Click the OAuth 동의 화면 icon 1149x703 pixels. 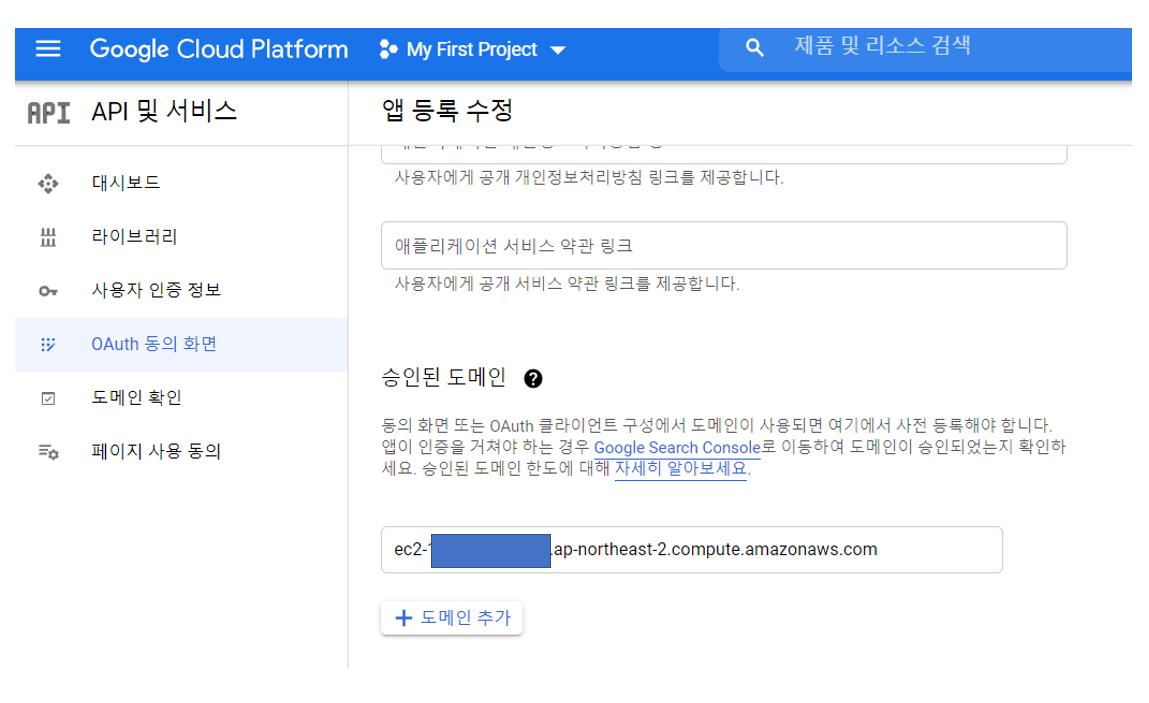48,345
